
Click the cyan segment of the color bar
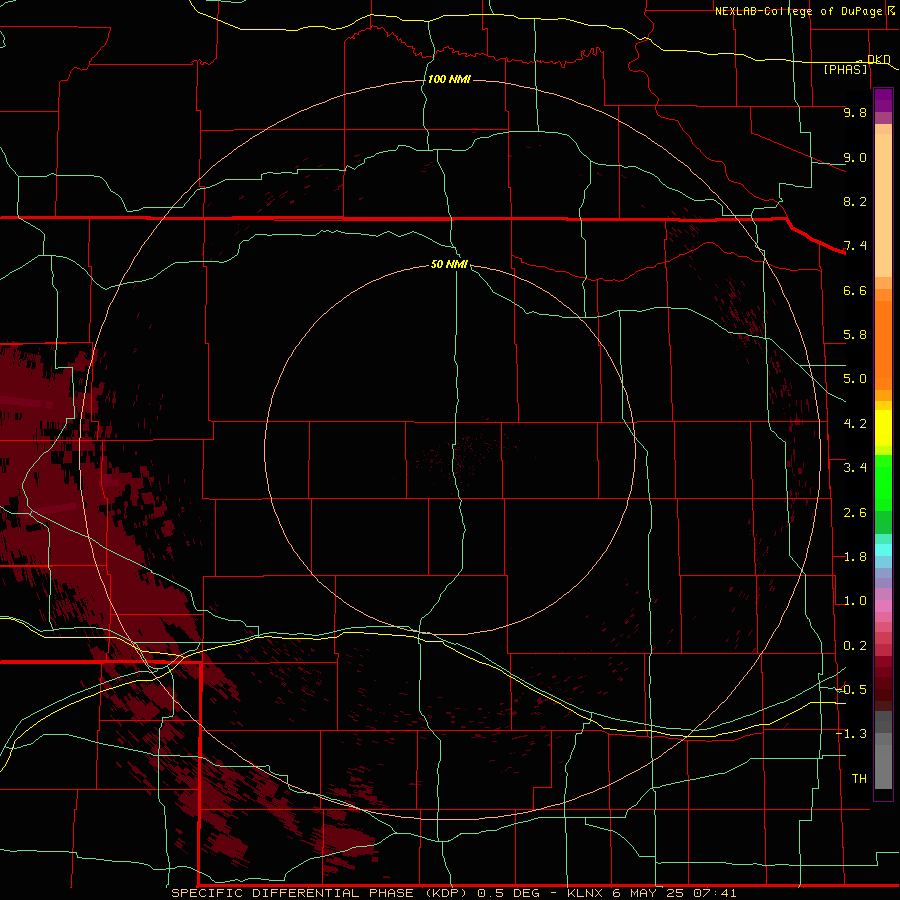tap(883, 549)
